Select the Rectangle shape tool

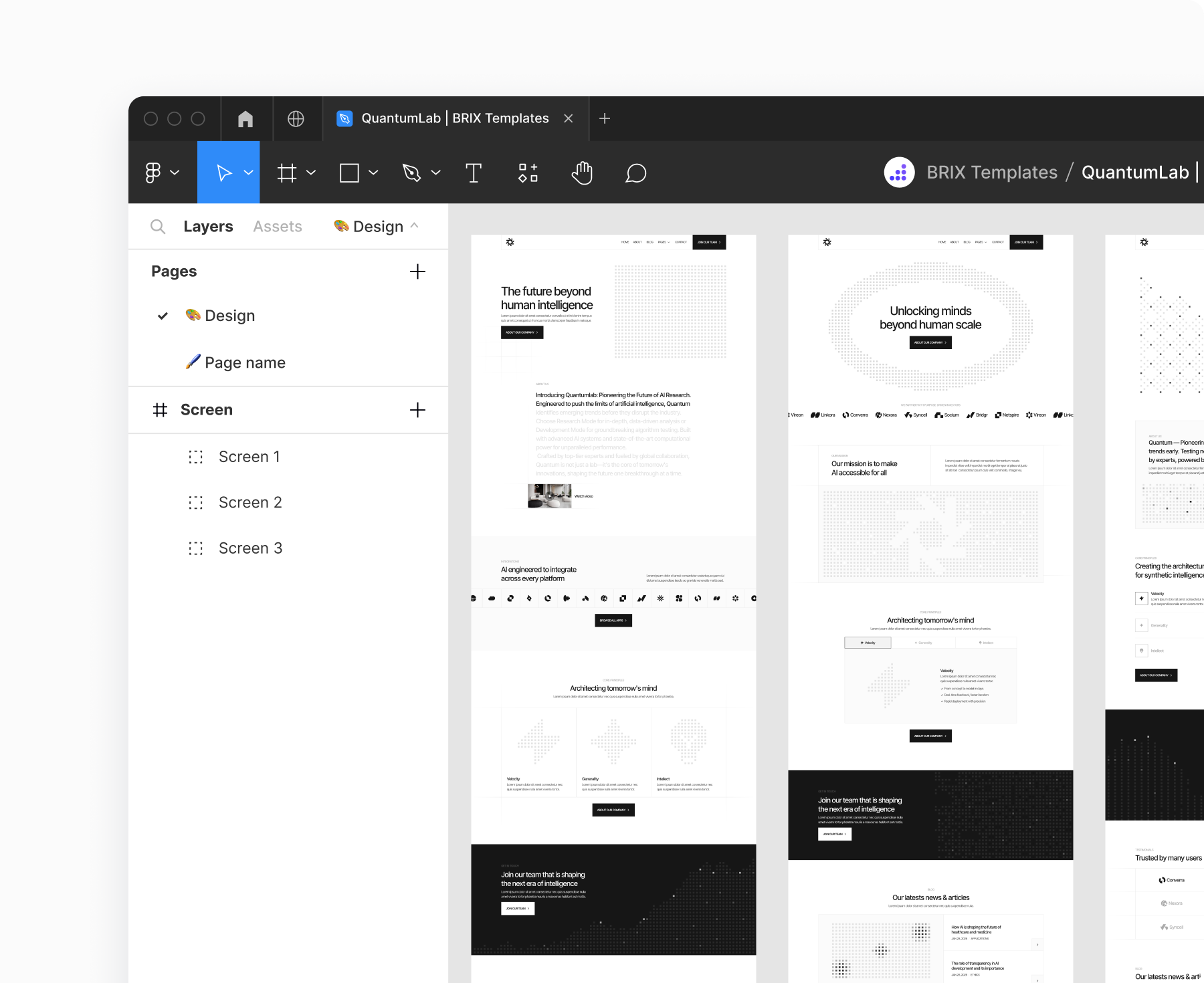pyautogui.click(x=349, y=173)
